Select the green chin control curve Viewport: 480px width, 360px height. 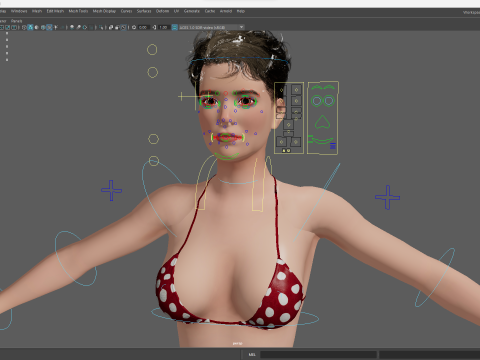[227, 157]
